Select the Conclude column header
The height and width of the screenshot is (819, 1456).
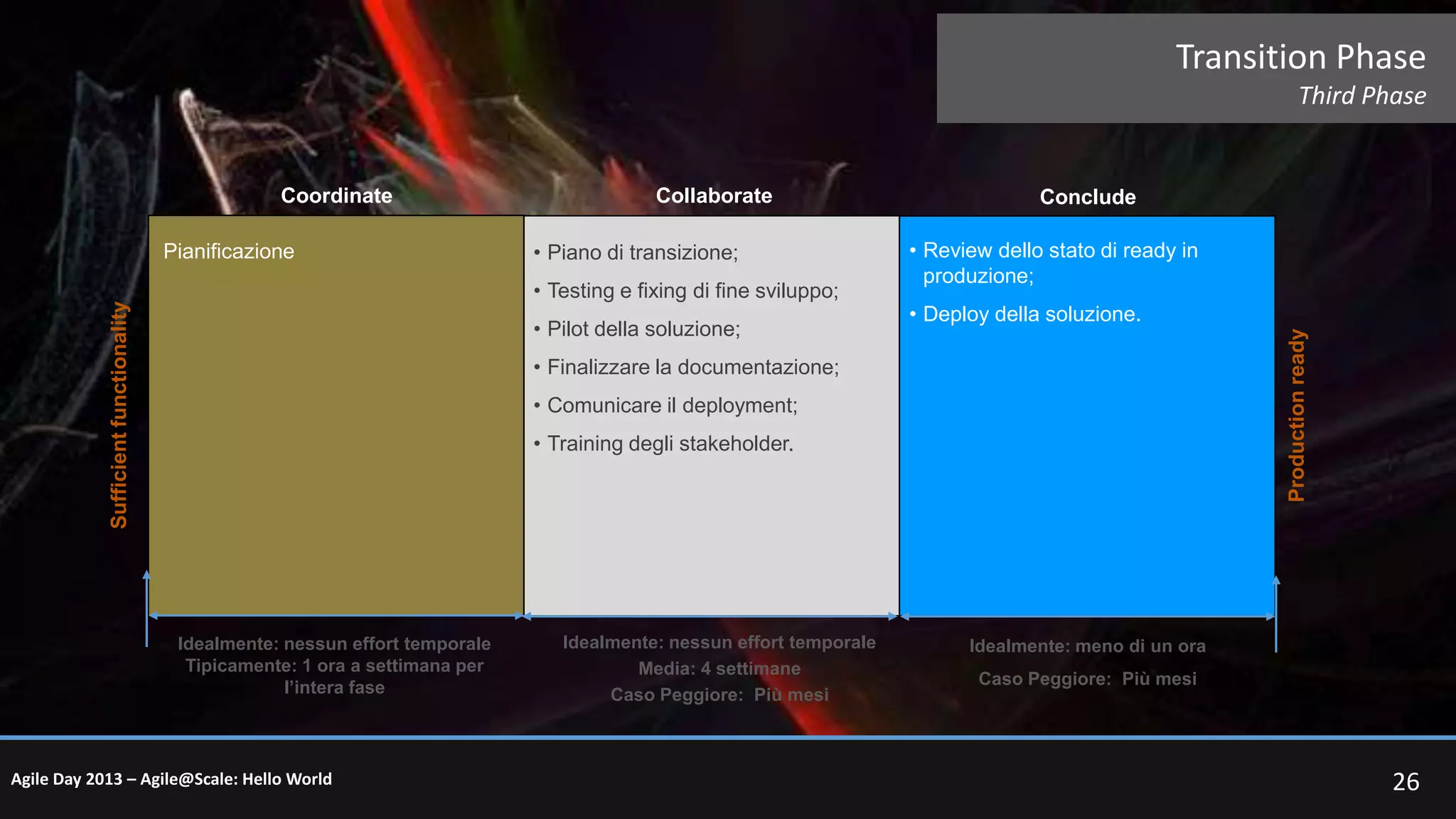(1087, 197)
